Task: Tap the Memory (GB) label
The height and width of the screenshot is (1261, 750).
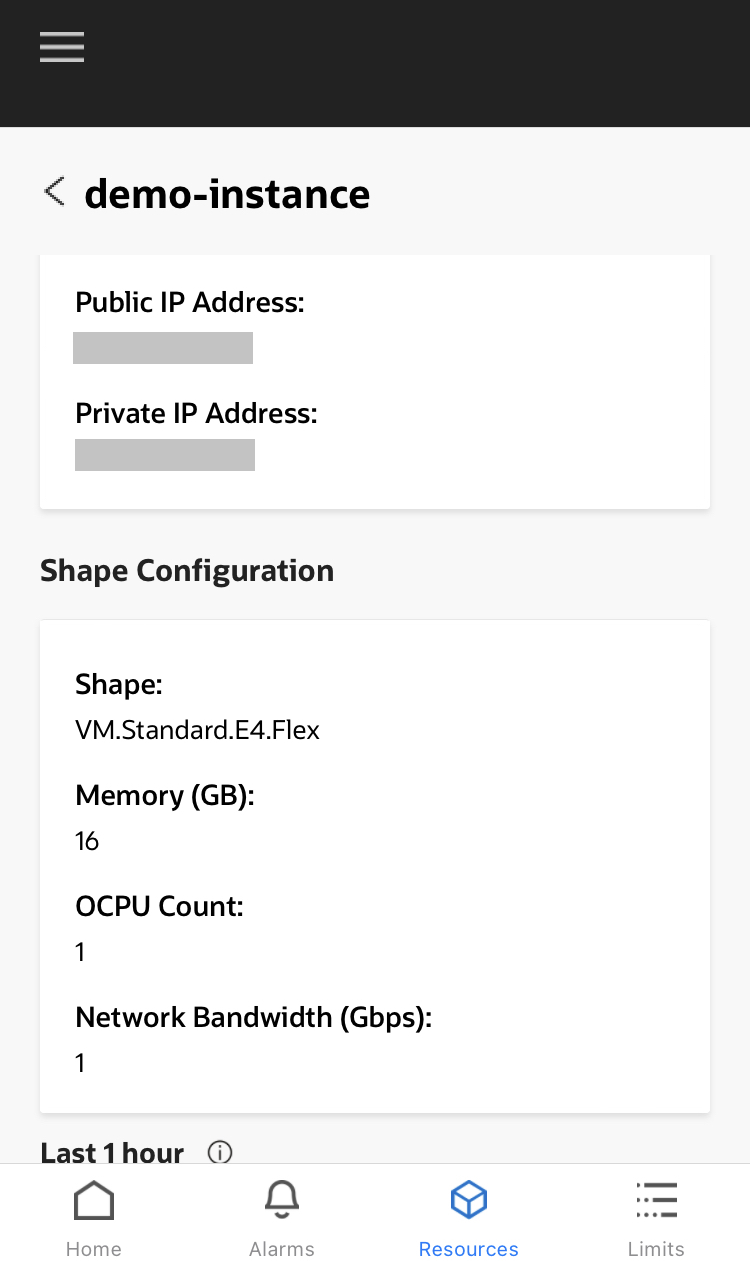Action: click(x=165, y=796)
